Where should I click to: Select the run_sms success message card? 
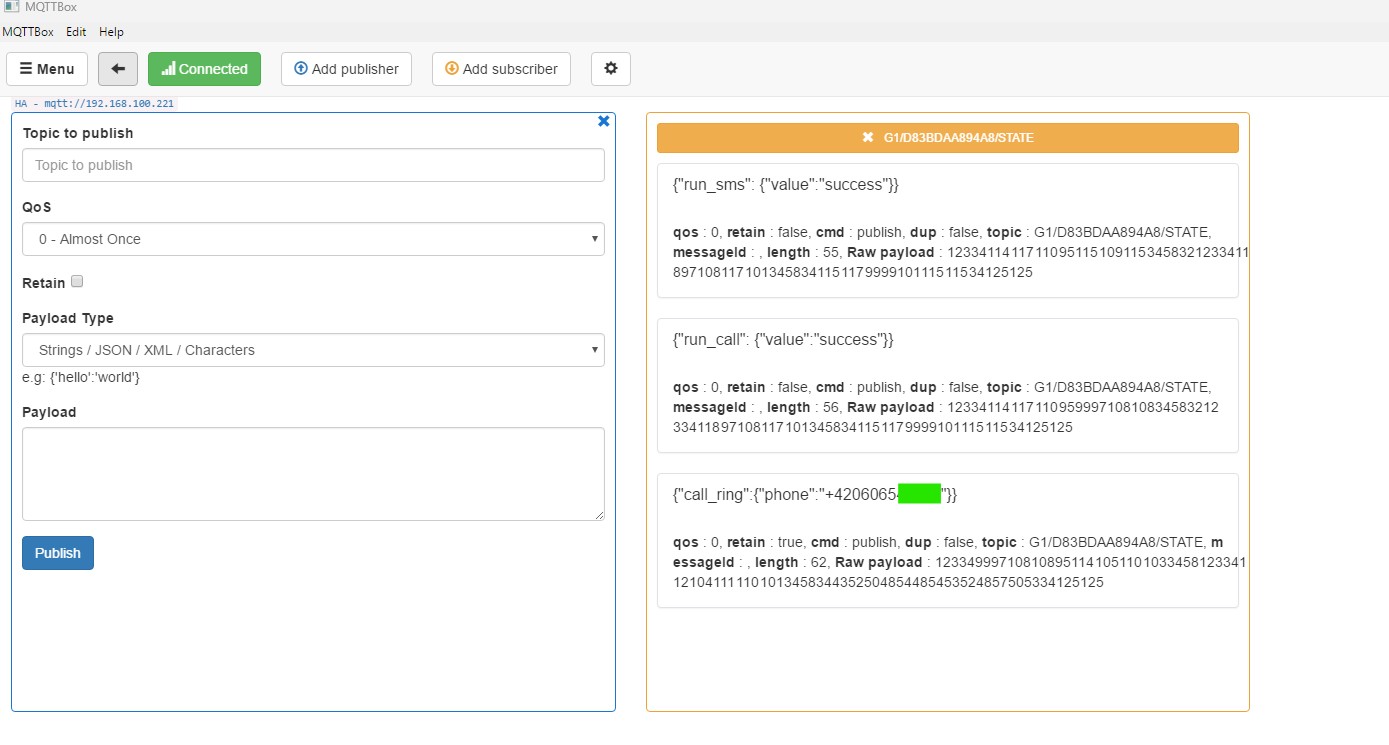(x=947, y=230)
